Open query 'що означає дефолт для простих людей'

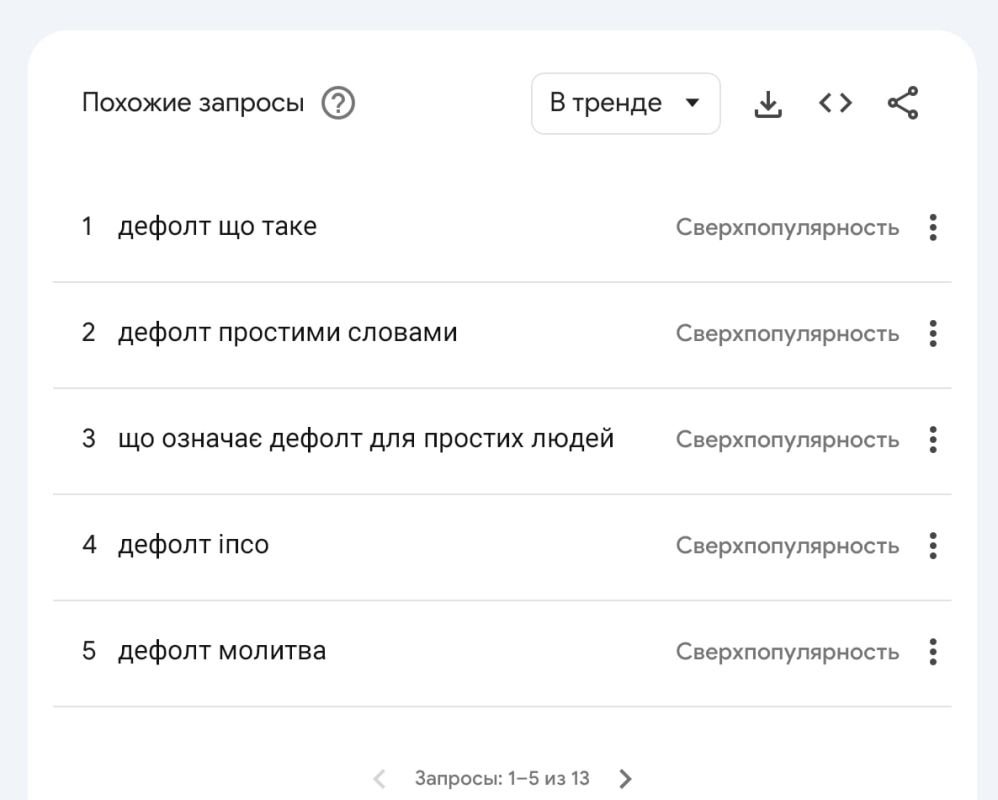pos(366,439)
